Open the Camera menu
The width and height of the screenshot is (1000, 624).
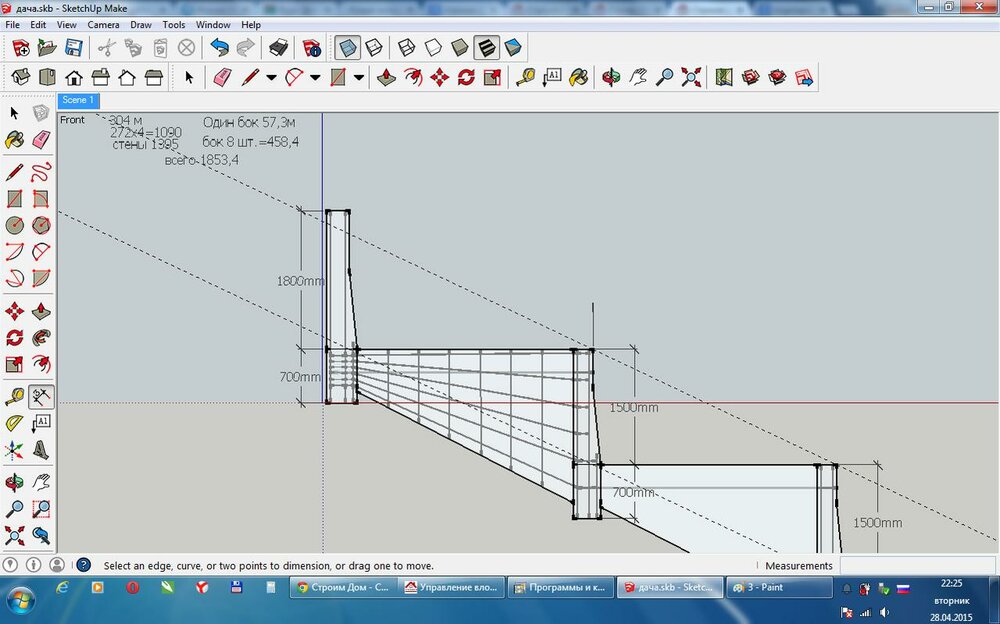click(x=103, y=24)
